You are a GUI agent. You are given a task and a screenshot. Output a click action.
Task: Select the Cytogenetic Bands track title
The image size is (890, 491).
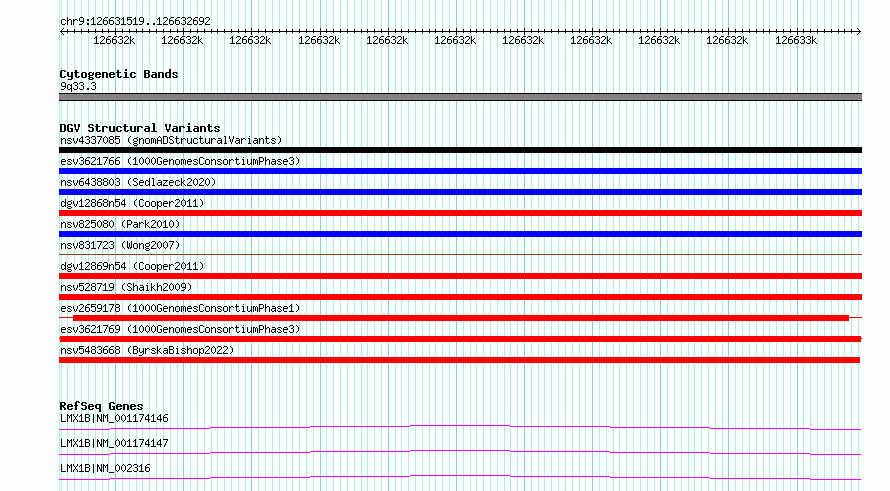119,74
